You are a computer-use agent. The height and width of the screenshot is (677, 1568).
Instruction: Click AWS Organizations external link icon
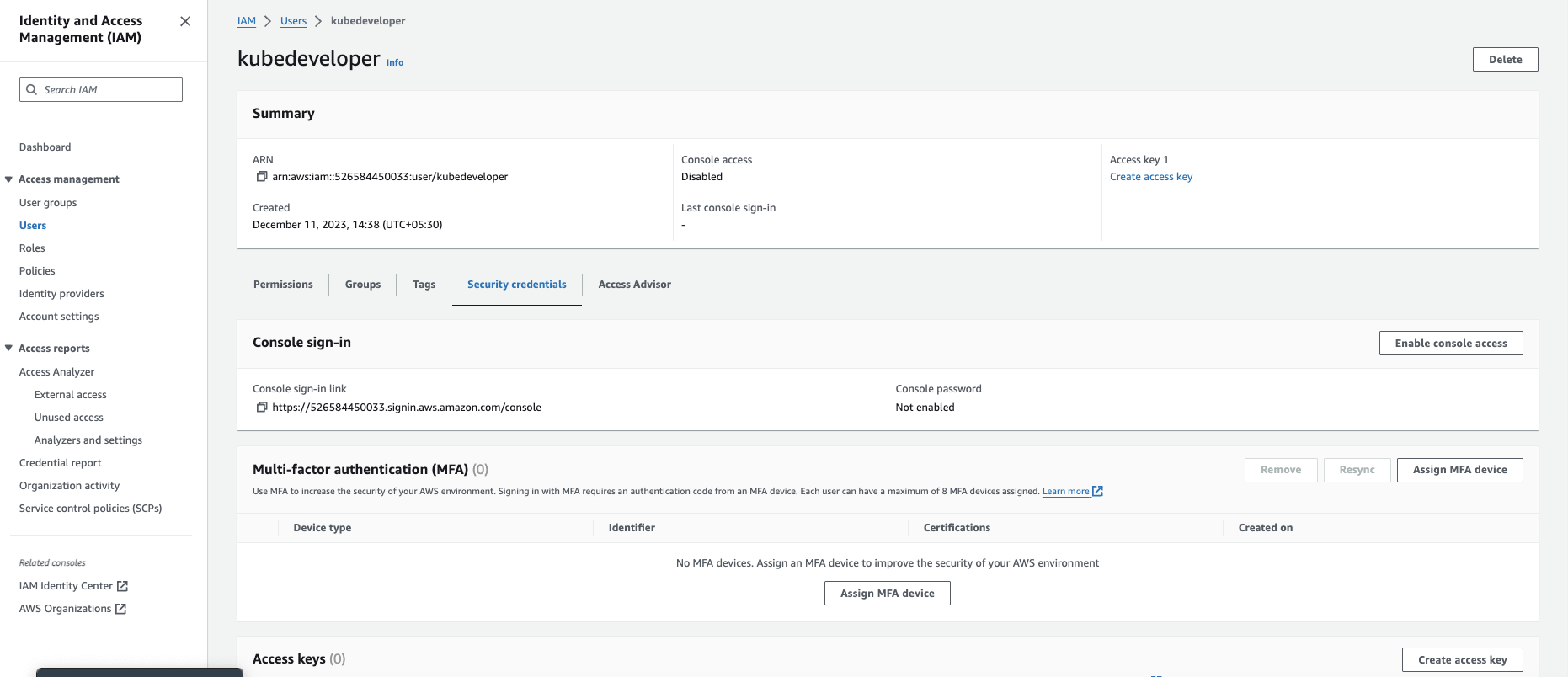coord(120,609)
